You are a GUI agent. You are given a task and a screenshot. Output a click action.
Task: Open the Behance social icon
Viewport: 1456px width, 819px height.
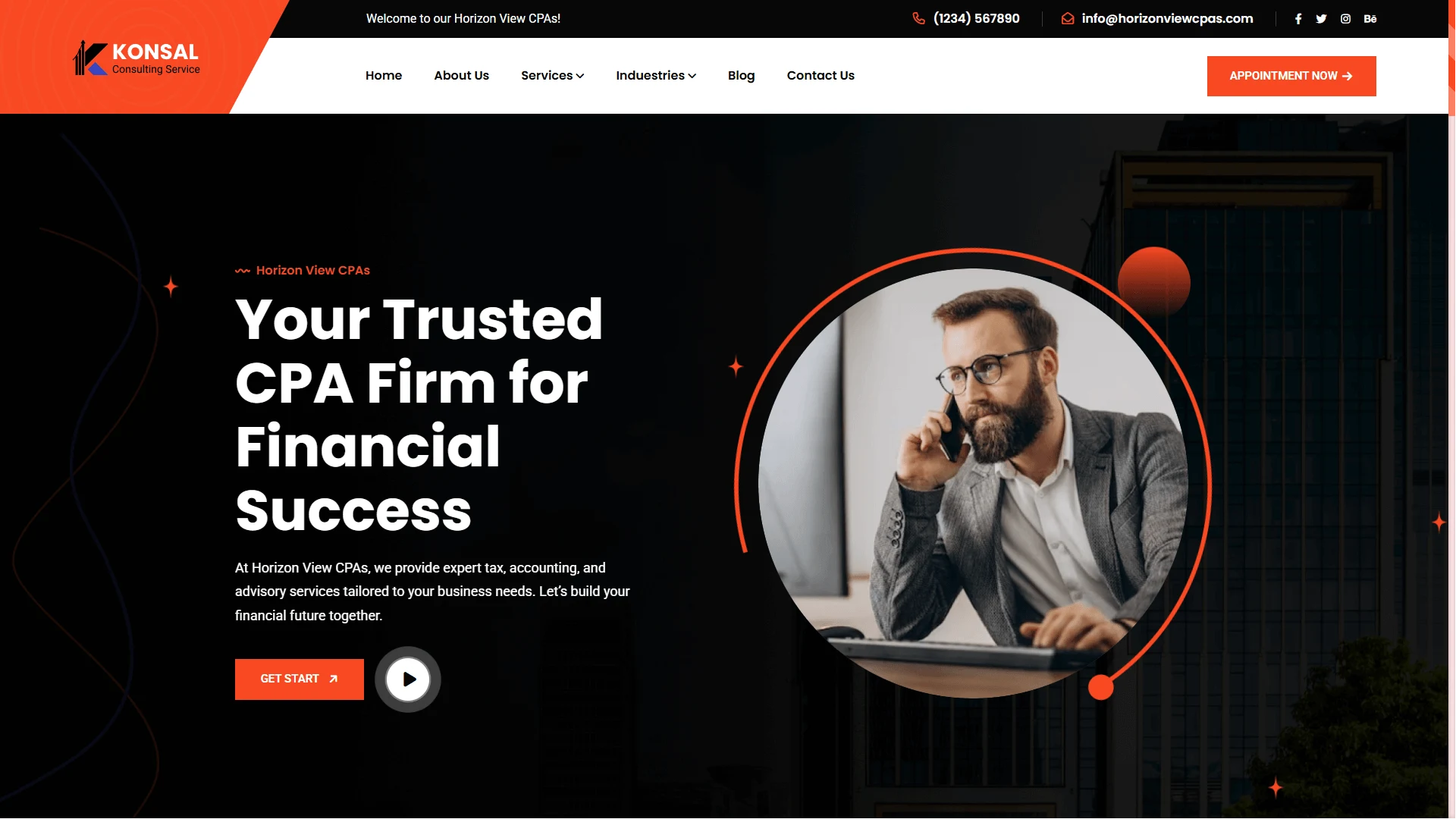1370,19
